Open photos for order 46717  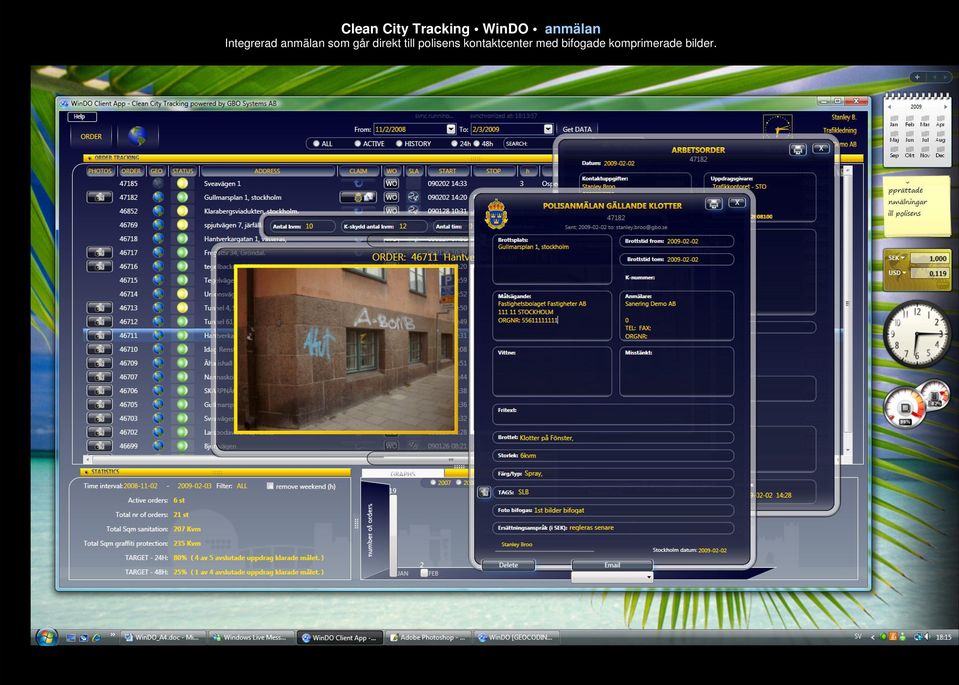(x=99, y=252)
